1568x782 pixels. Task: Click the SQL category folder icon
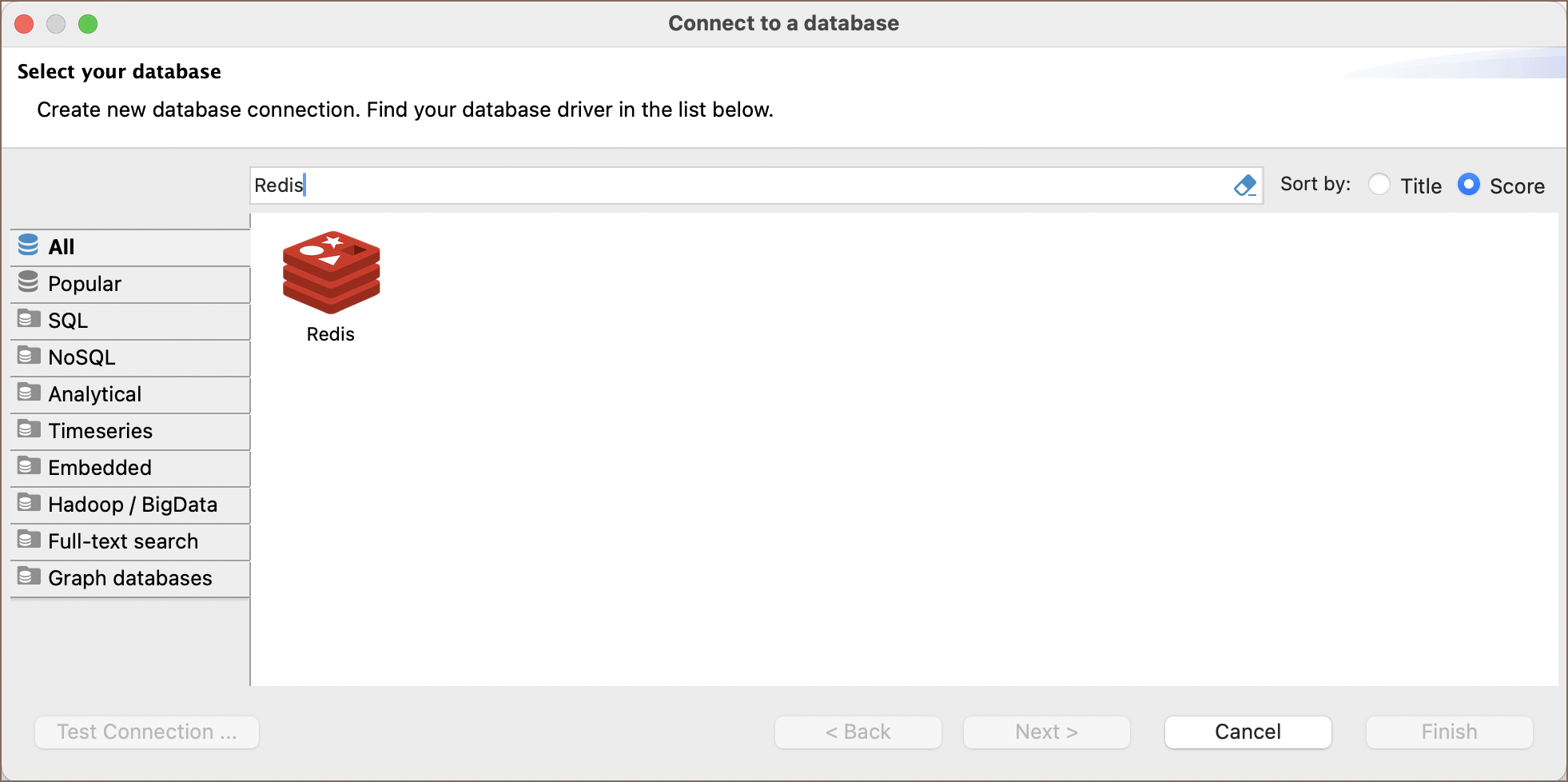pyautogui.click(x=29, y=319)
